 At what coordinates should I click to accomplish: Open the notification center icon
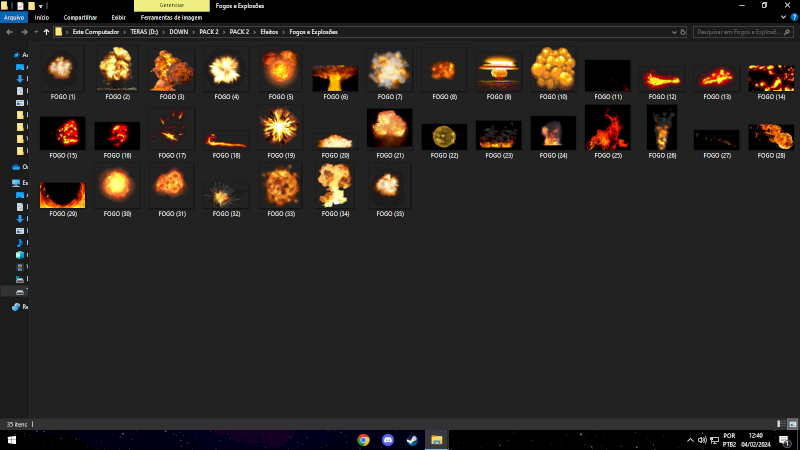tap(785, 440)
